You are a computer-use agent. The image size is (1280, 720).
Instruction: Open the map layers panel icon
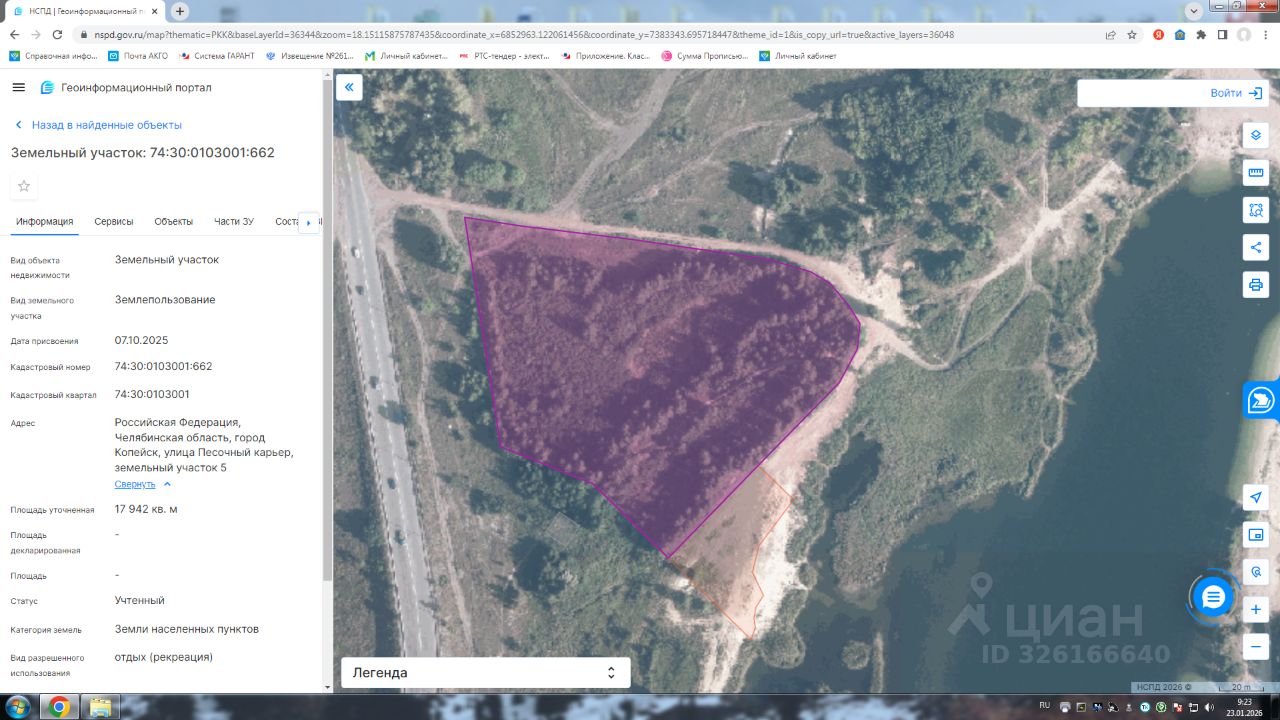(x=1255, y=135)
